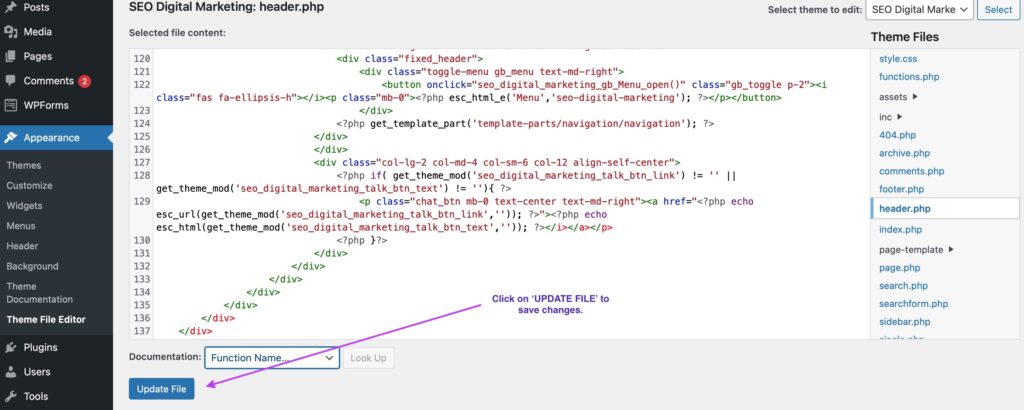Open page.php in Theme Files
This screenshot has width=1024, height=410.
tap(899, 268)
